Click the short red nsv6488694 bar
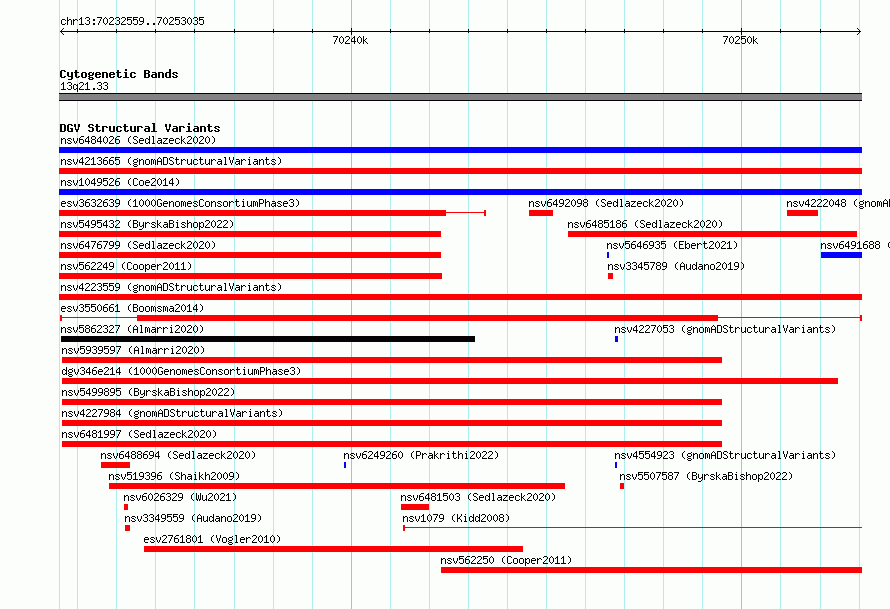This screenshot has height=609, width=890. (115, 465)
